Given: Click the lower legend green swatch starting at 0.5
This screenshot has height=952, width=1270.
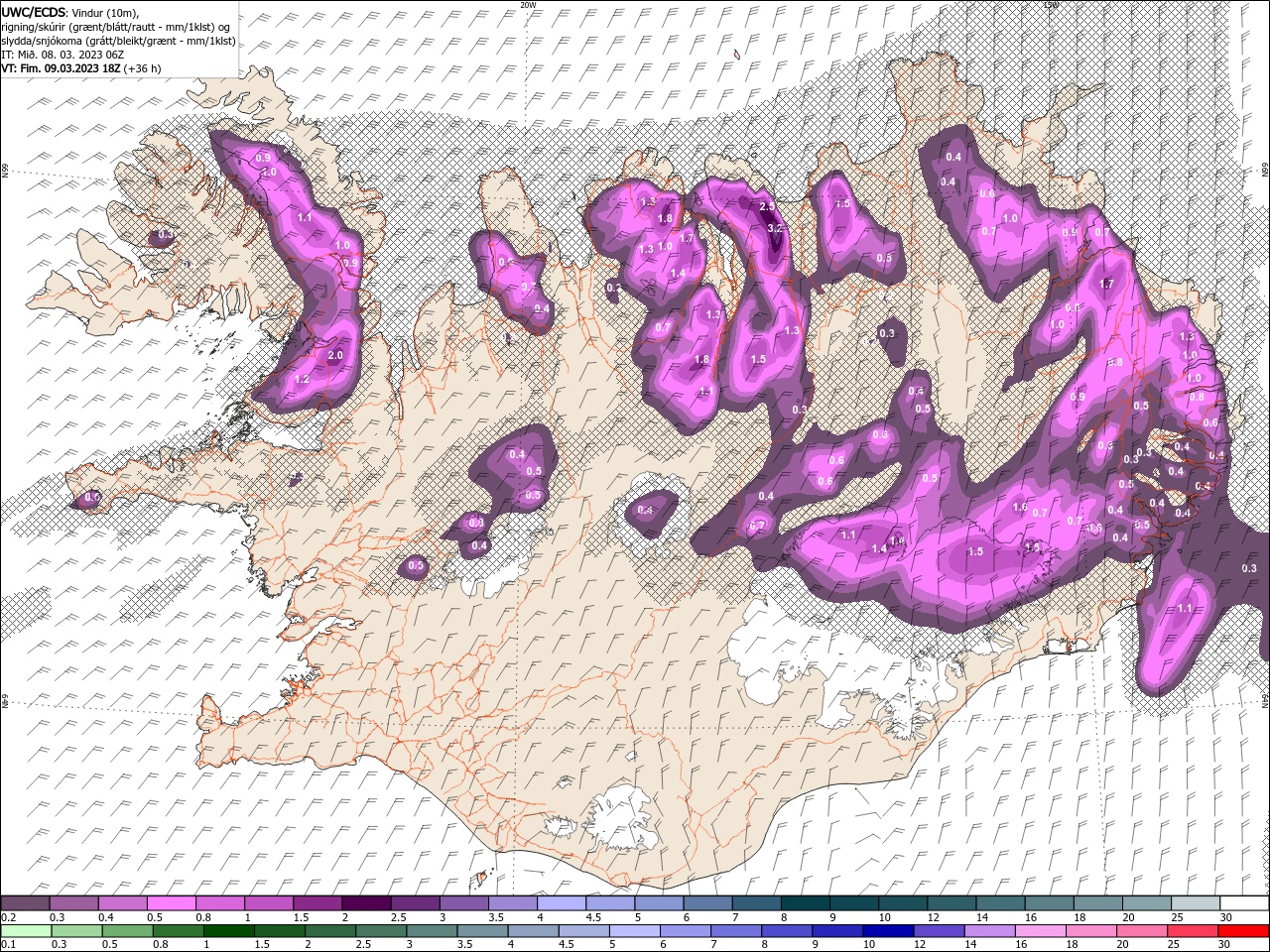Looking at the screenshot, I should (x=127, y=931).
